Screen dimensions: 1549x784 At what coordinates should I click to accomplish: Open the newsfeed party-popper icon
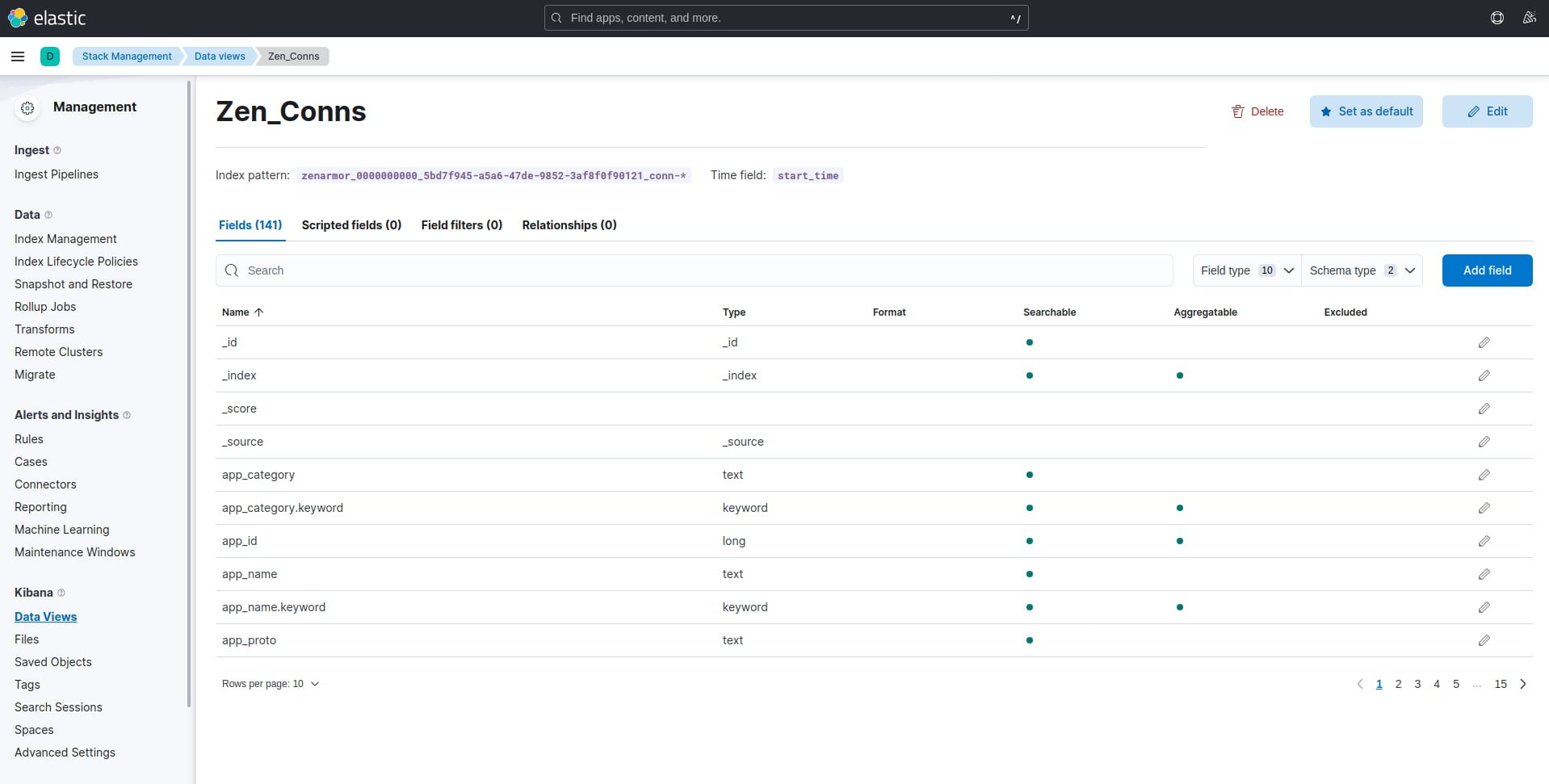click(x=1530, y=17)
